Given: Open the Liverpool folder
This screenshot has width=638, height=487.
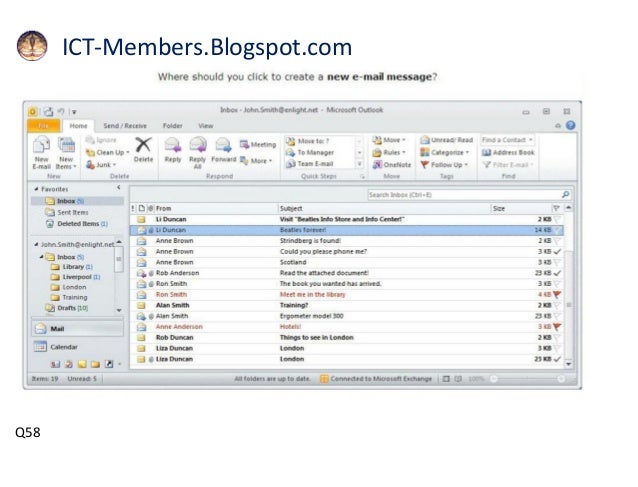Looking at the screenshot, I should click(x=75, y=277).
